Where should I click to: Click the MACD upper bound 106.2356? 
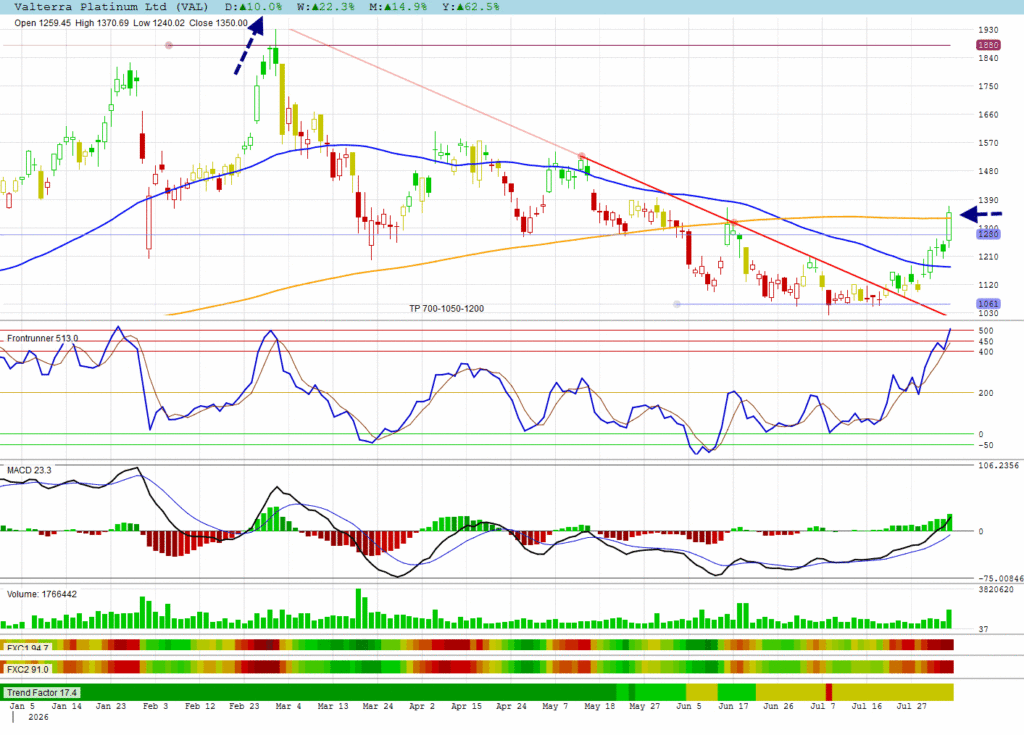coord(998,466)
